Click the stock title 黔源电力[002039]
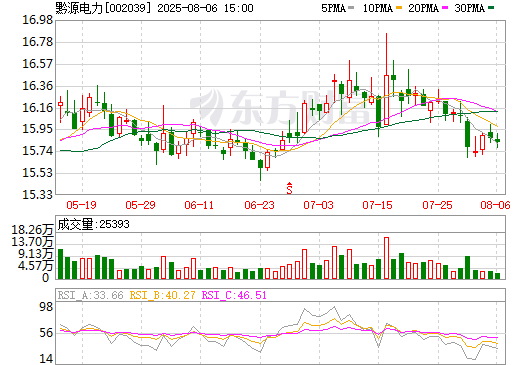 (104, 8)
